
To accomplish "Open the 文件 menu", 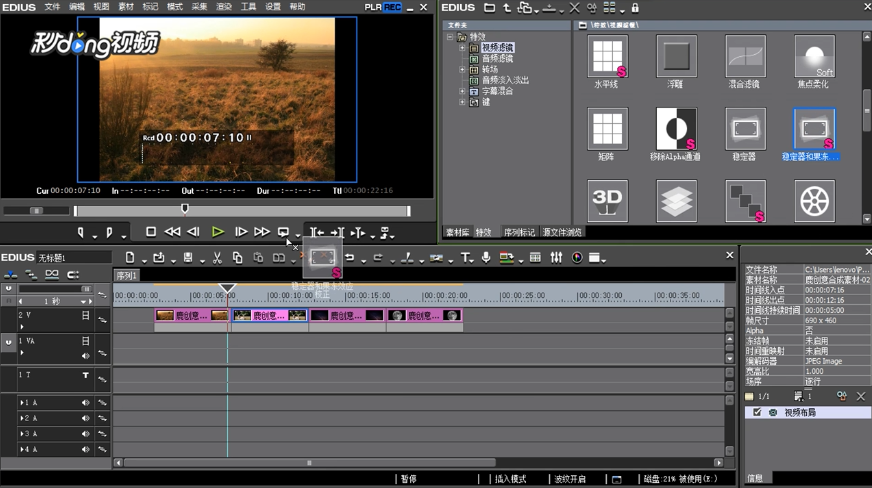I will click(52, 7).
